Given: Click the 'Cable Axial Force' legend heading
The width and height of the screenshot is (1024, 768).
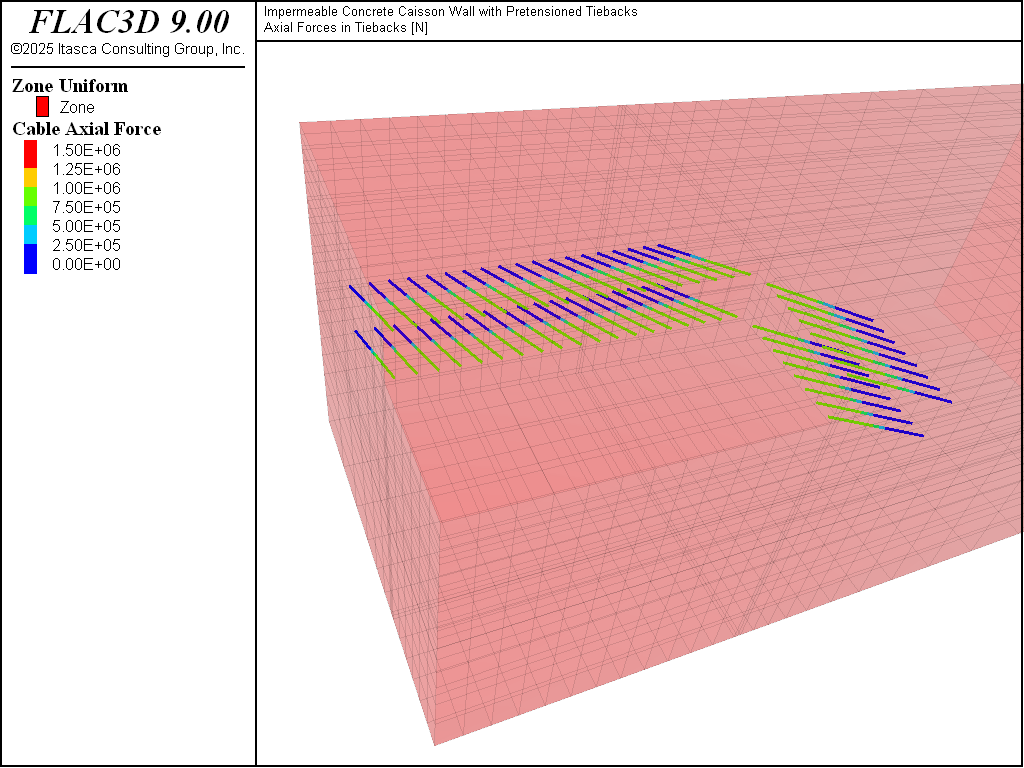Looking at the screenshot, I should (87, 129).
